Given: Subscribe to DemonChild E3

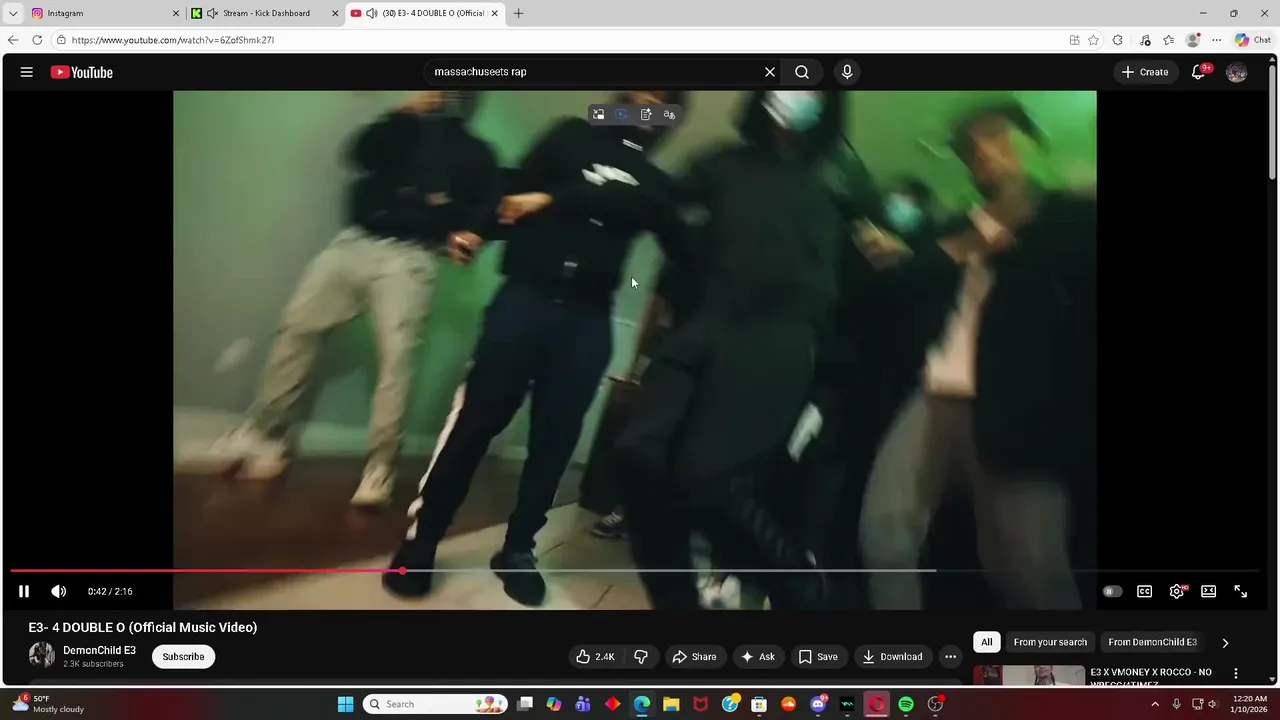Looking at the screenshot, I should (x=183, y=657).
